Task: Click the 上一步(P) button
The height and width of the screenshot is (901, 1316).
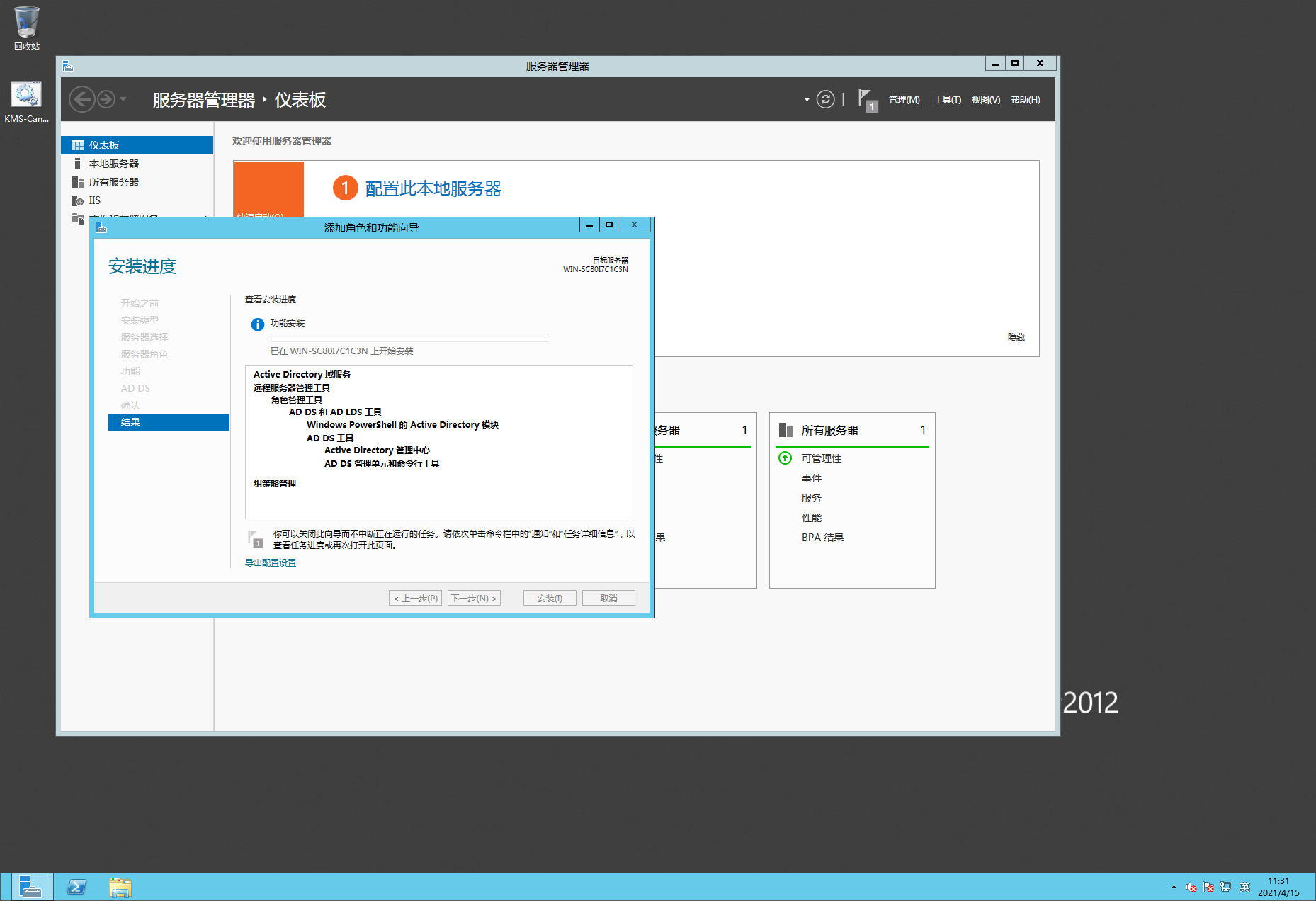Action: pyautogui.click(x=416, y=599)
